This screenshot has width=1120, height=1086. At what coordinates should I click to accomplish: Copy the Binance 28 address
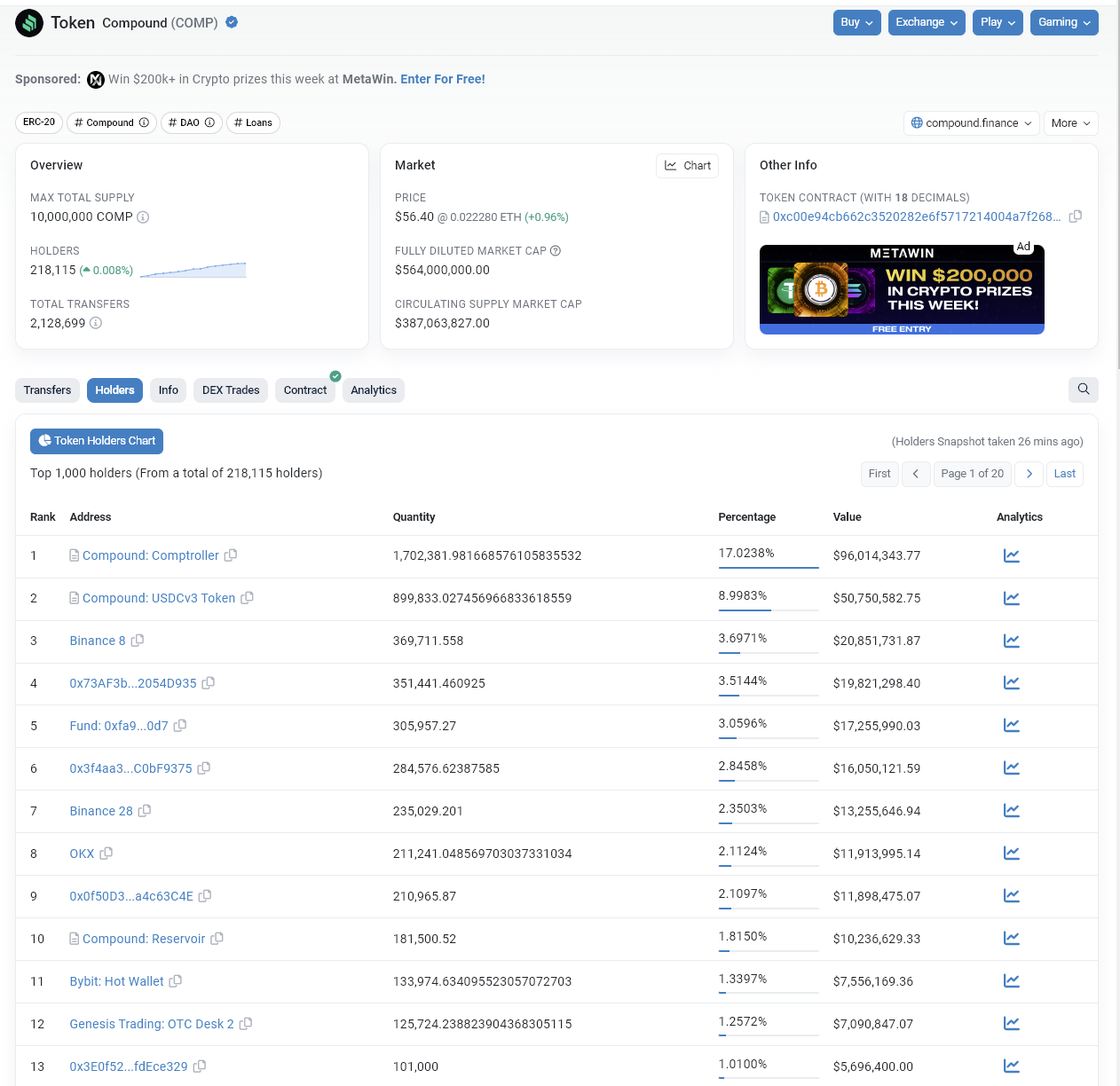click(145, 811)
